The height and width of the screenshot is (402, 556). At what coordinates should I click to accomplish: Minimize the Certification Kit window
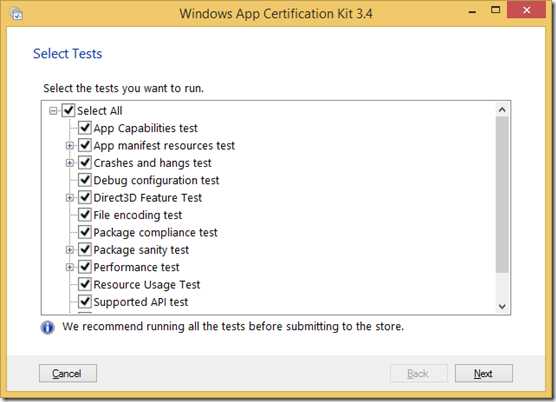pyautogui.click(x=472, y=12)
